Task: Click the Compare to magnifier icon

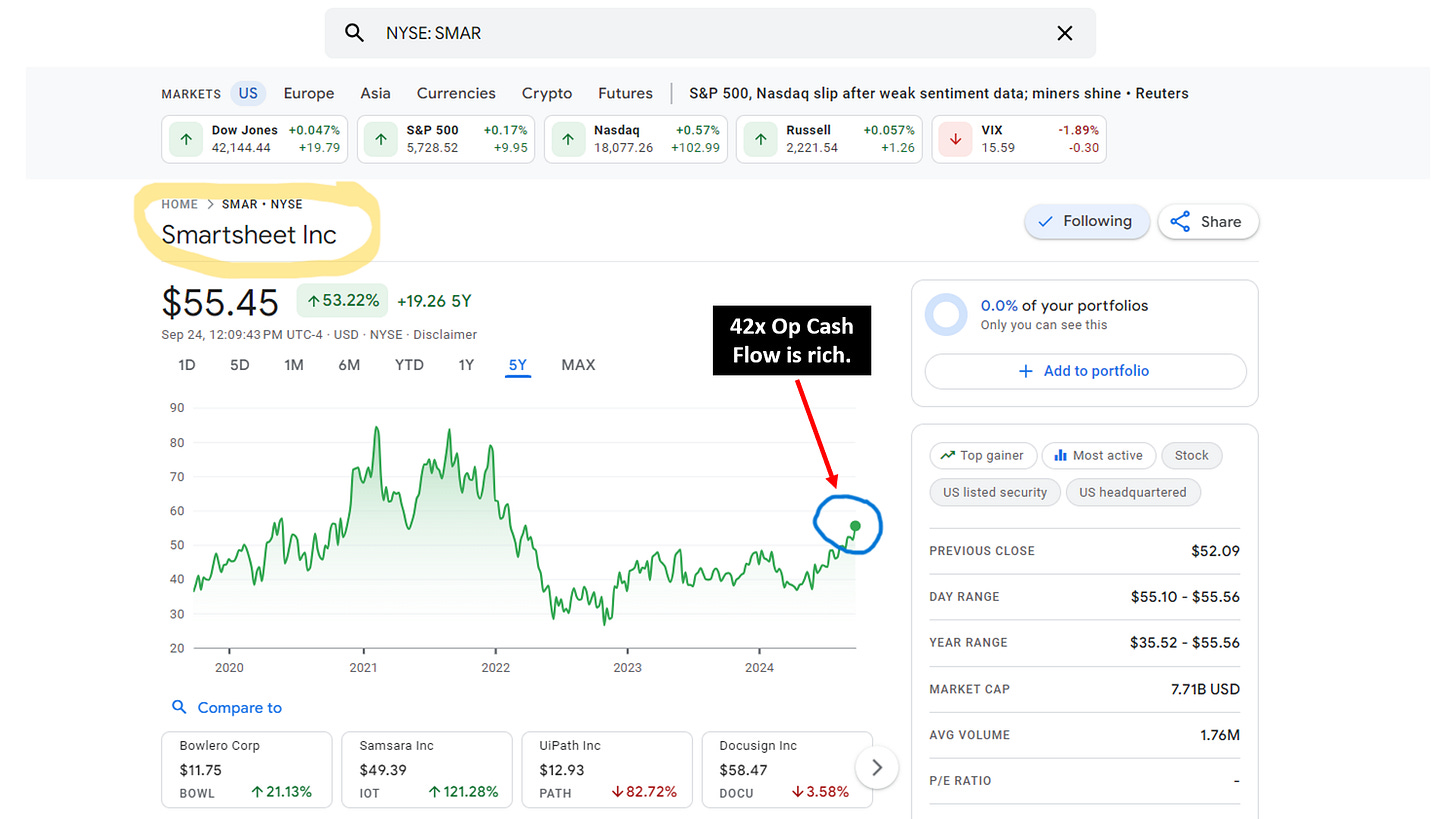Action: (x=180, y=707)
